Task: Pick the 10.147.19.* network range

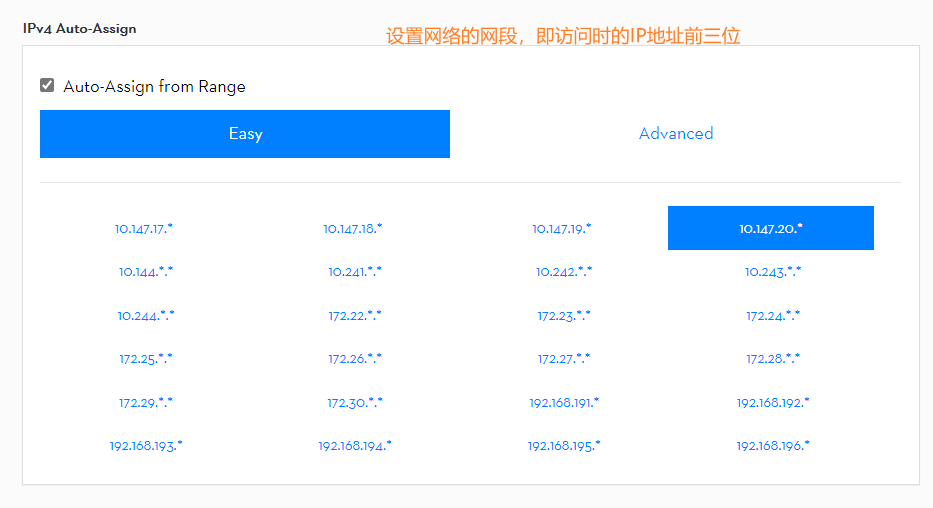Action: (562, 228)
